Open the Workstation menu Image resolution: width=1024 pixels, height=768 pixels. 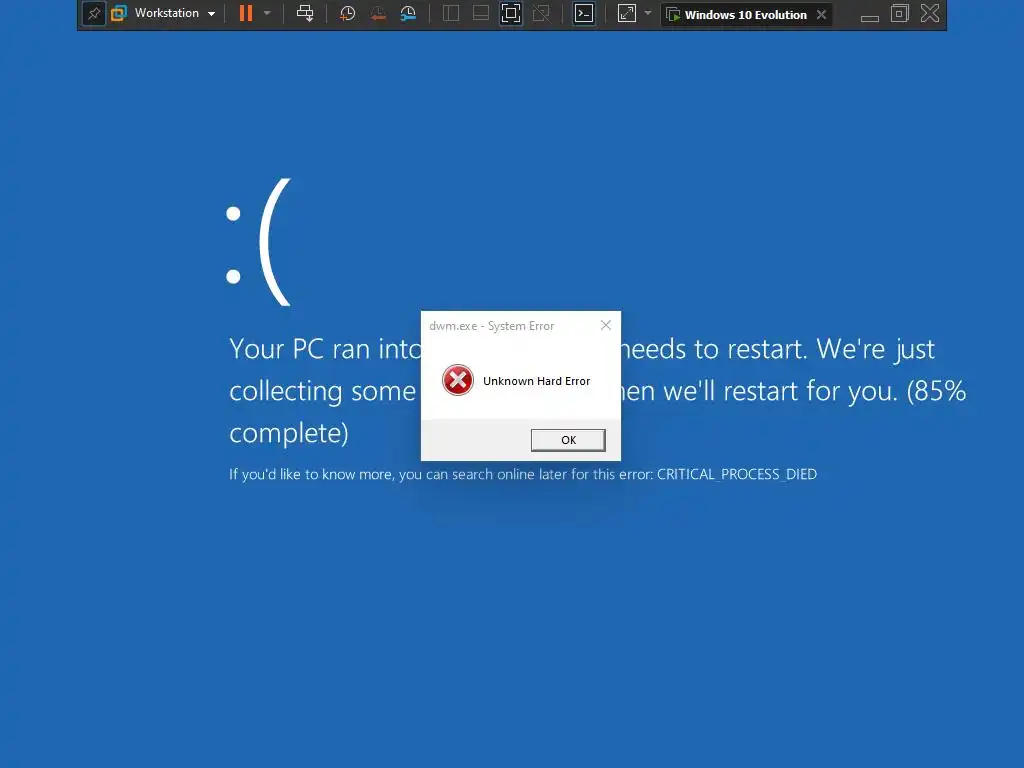click(x=163, y=14)
